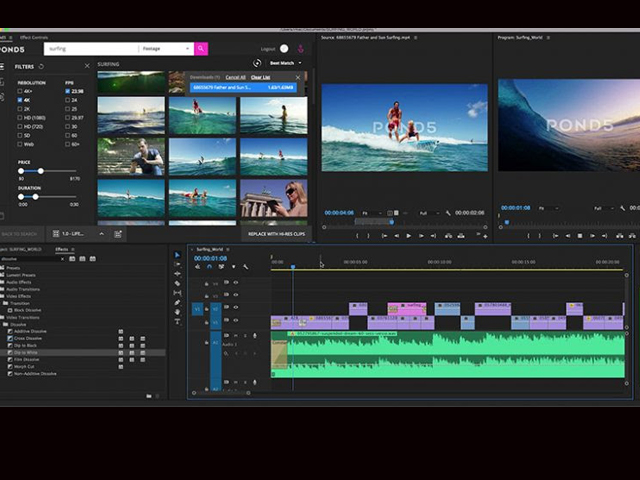Open timeline display settings wrench
Viewport: 640px width, 480px height.
245,267
